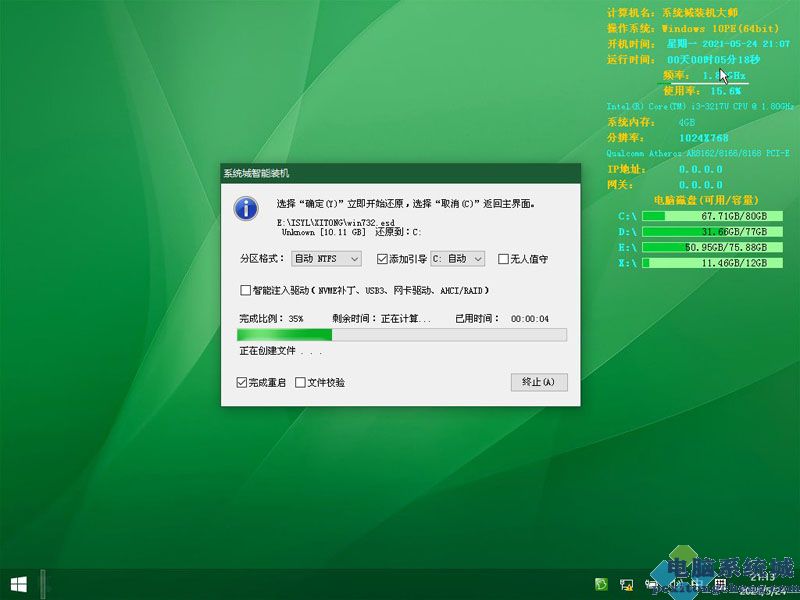
Task: Enable the 文件校验 checkbox
Action: tap(301, 382)
